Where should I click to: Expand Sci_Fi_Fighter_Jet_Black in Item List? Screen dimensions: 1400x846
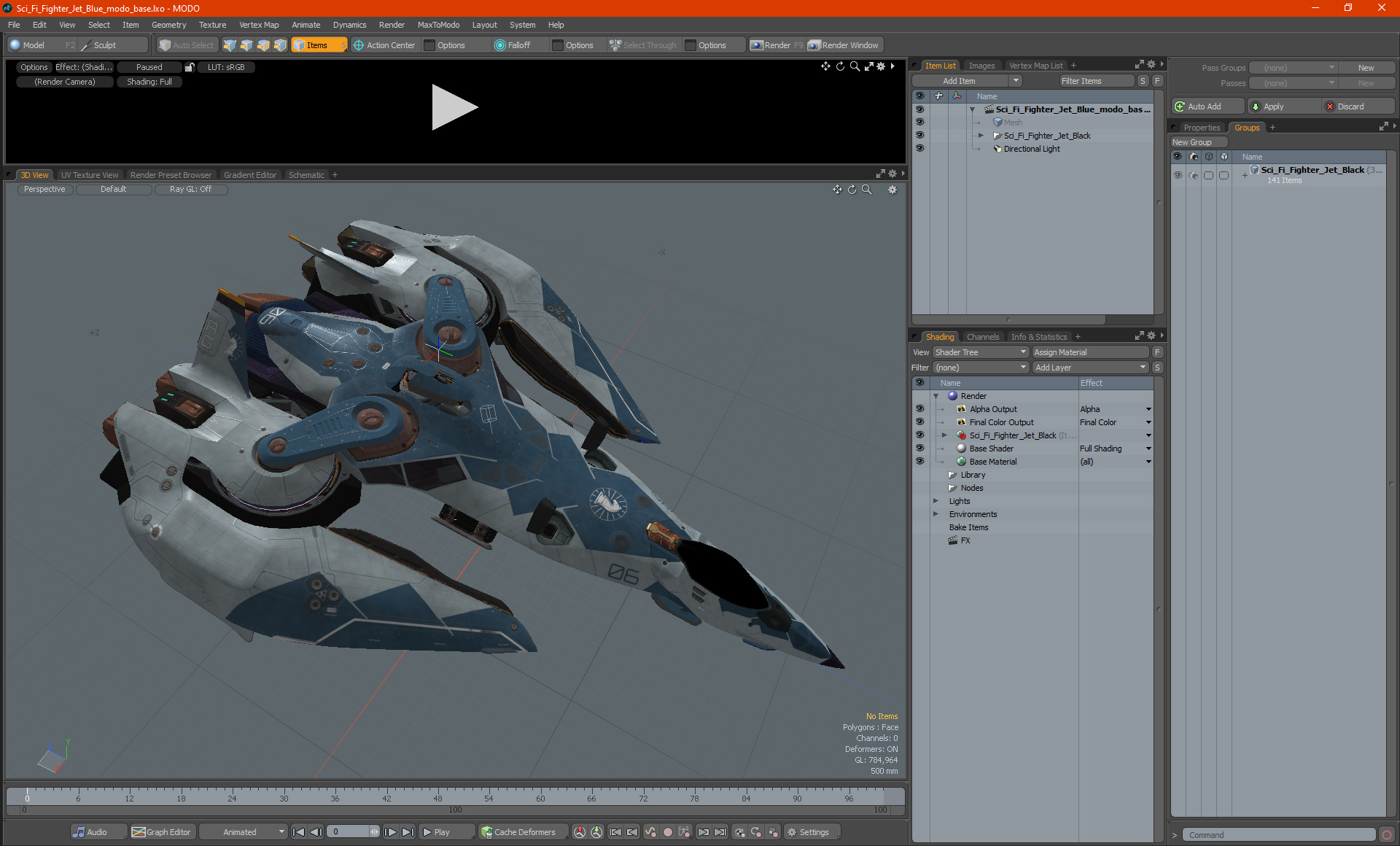(x=981, y=136)
